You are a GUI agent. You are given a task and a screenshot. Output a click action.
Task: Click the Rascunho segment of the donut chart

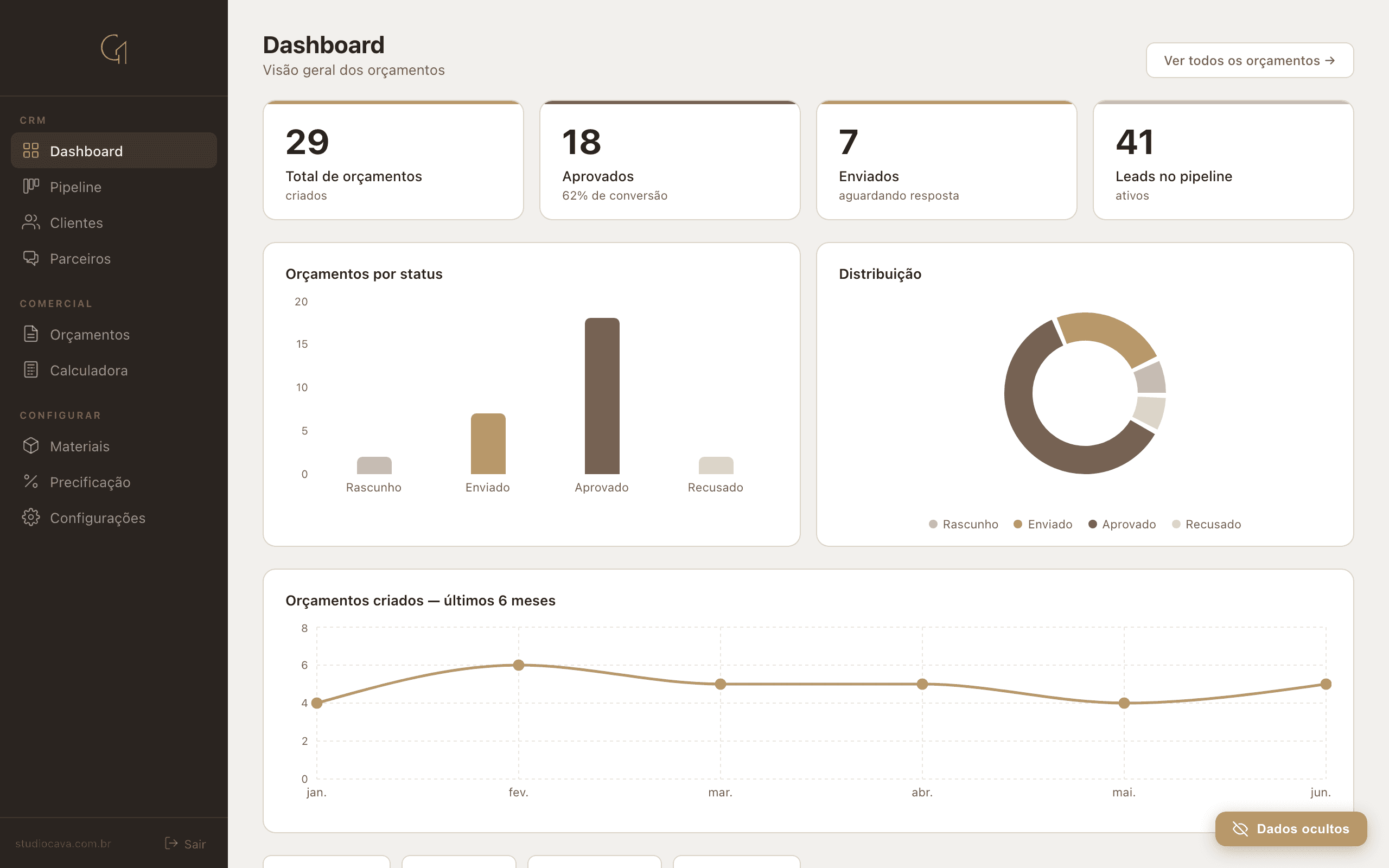click(x=1151, y=379)
